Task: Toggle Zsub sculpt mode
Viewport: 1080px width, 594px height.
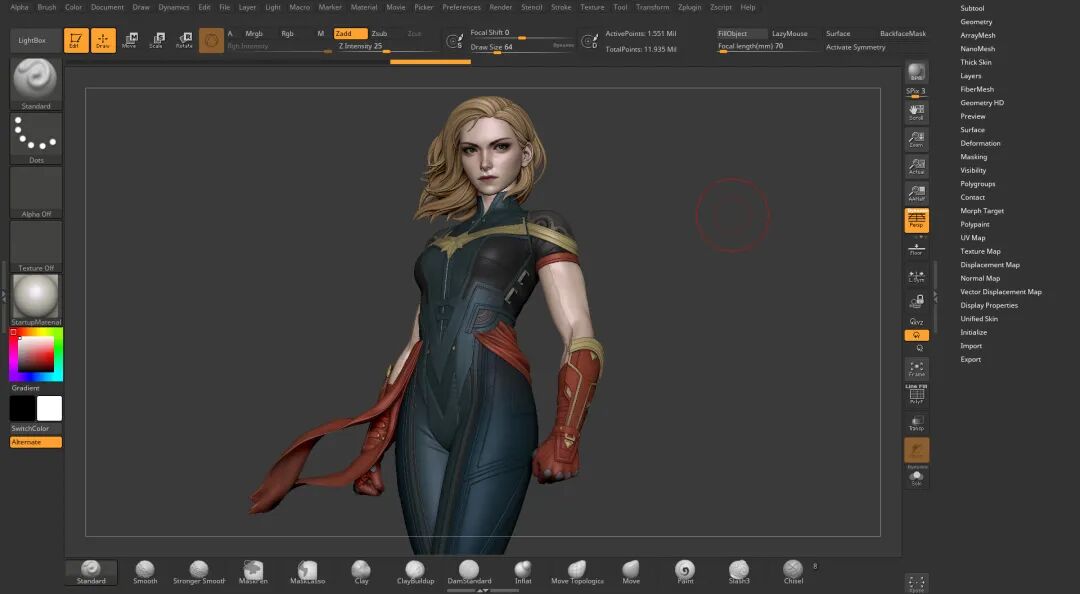Action: [x=380, y=33]
